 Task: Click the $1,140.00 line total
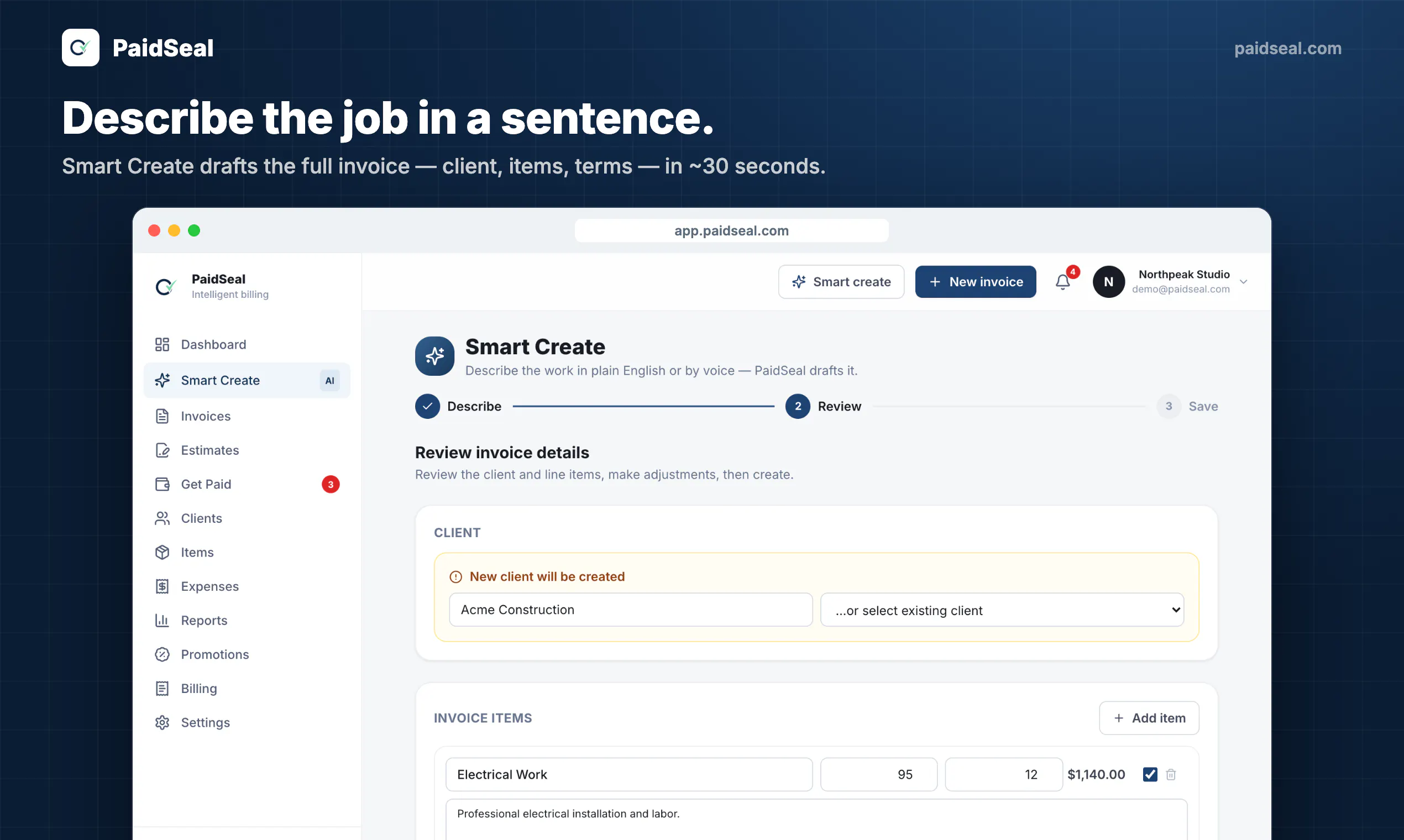(1096, 774)
